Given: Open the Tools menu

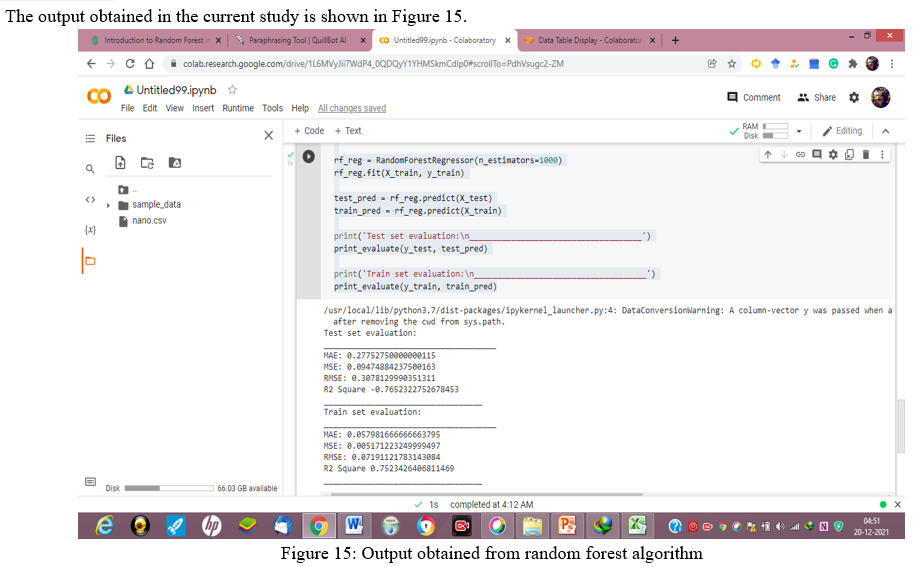Looking at the screenshot, I should (x=273, y=108).
